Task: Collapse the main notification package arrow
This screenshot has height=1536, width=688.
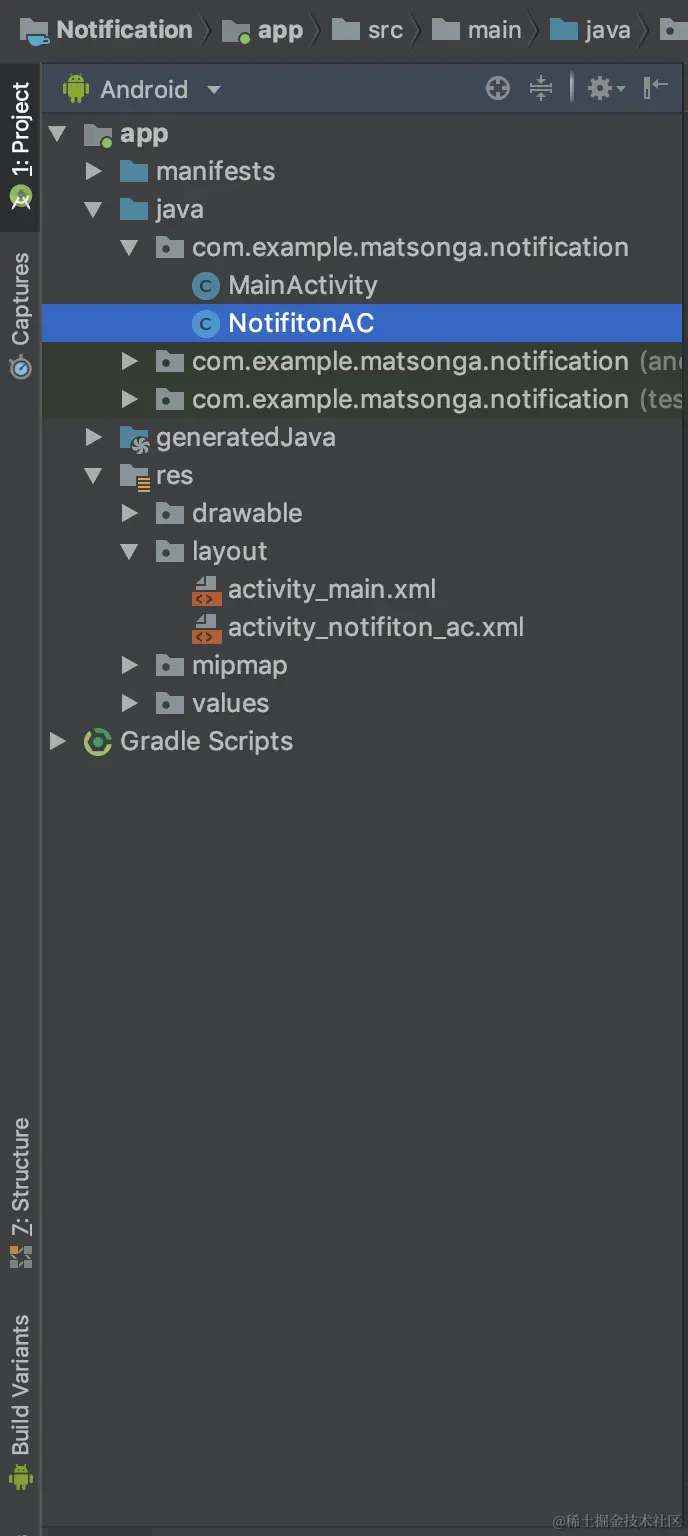Action: click(x=129, y=247)
